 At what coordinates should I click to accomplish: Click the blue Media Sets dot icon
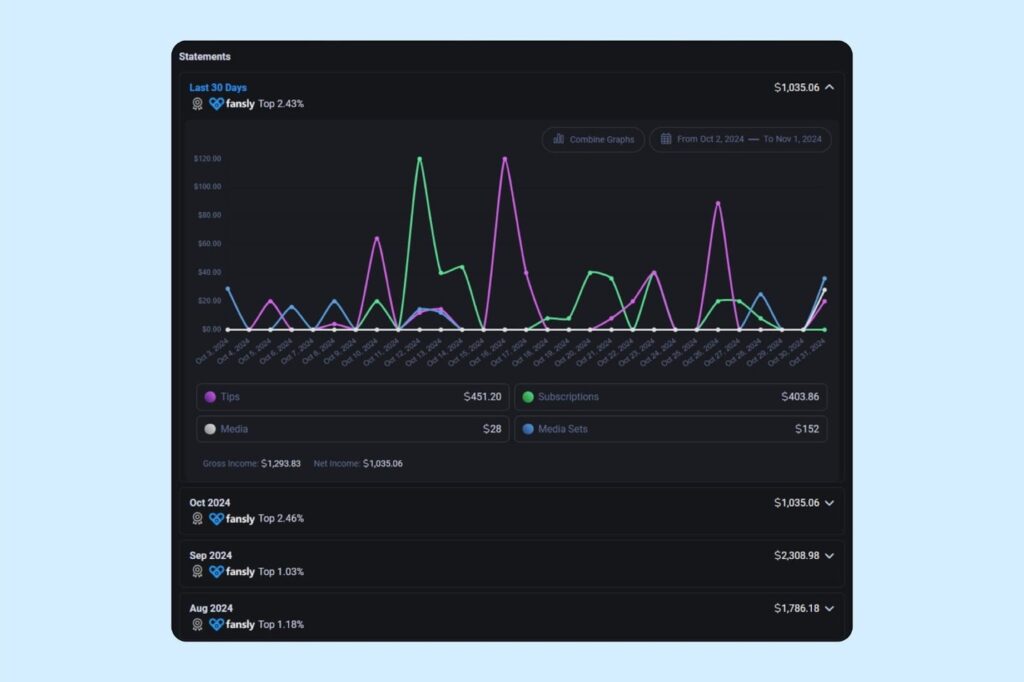click(528, 429)
